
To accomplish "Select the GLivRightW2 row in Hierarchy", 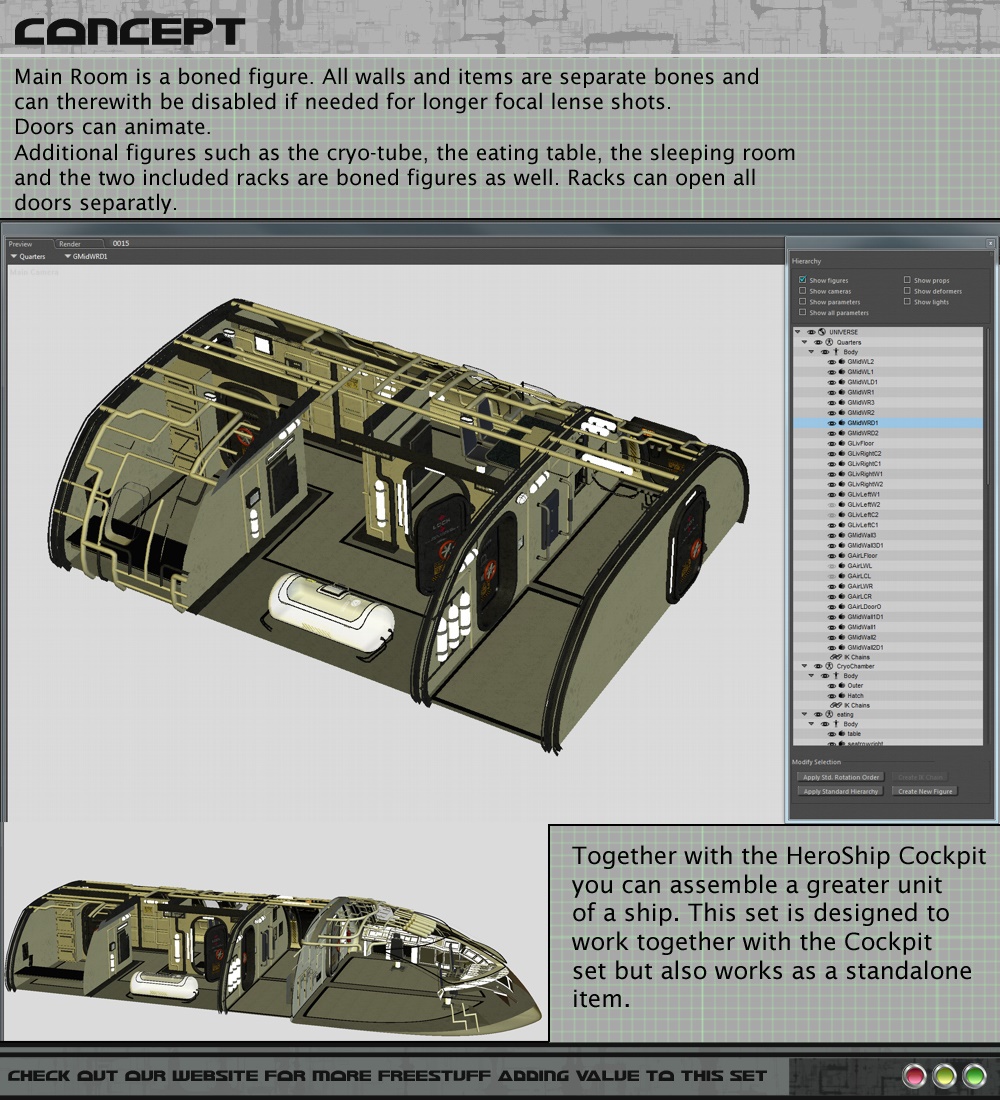I will tap(888, 484).
